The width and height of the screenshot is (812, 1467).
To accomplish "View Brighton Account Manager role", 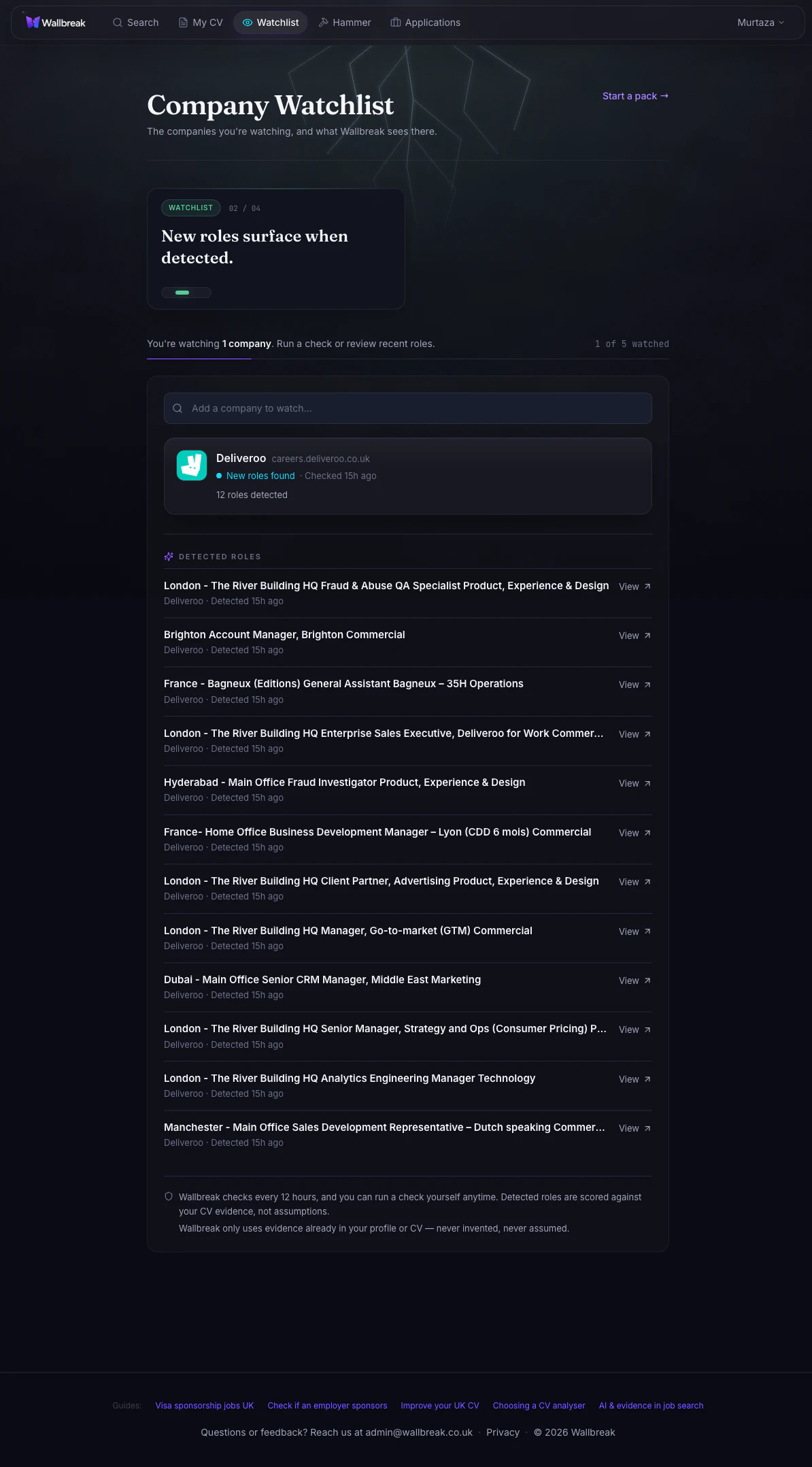I will click(635, 636).
